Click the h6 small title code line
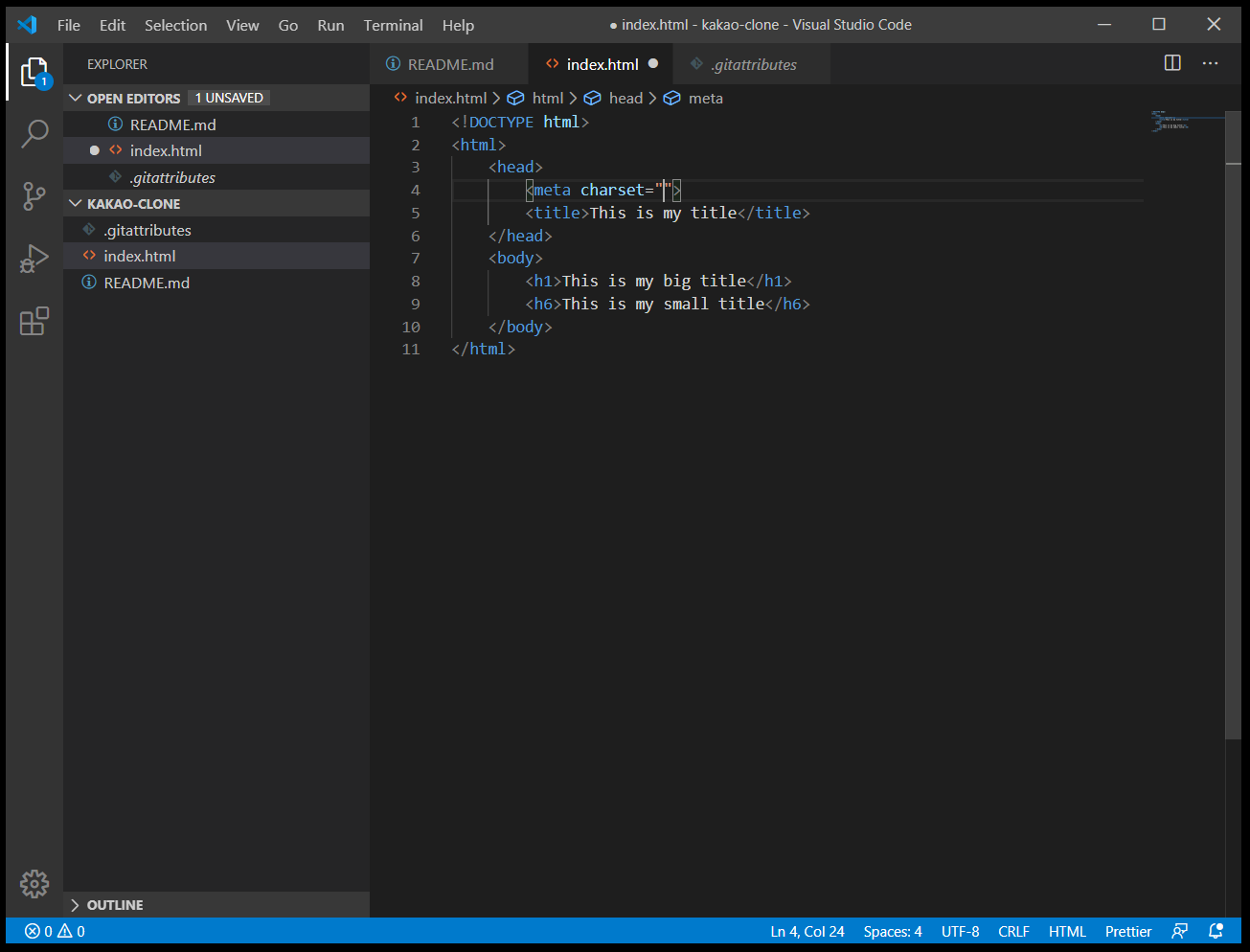Image resolution: width=1250 pixels, height=952 pixels. pos(668,304)
